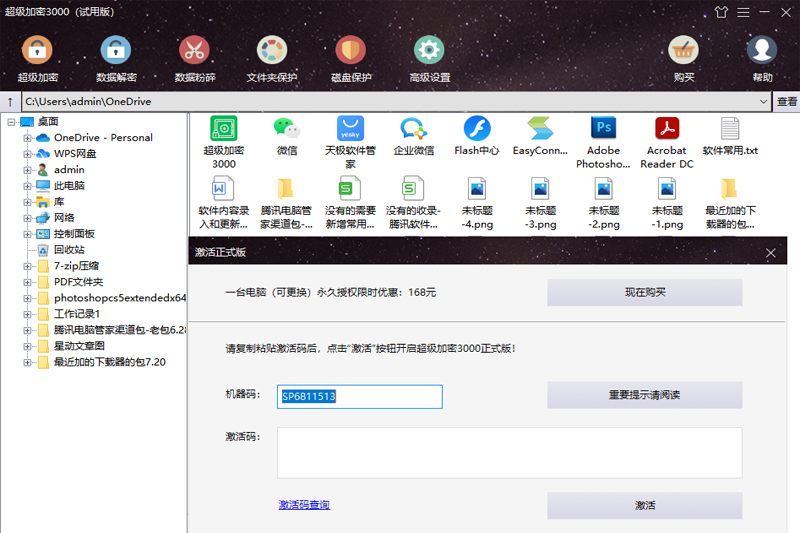
Task: Select photoshopcs5extendedx64 folder in tree
Action: pyautogui.click(x=120, y=298)
